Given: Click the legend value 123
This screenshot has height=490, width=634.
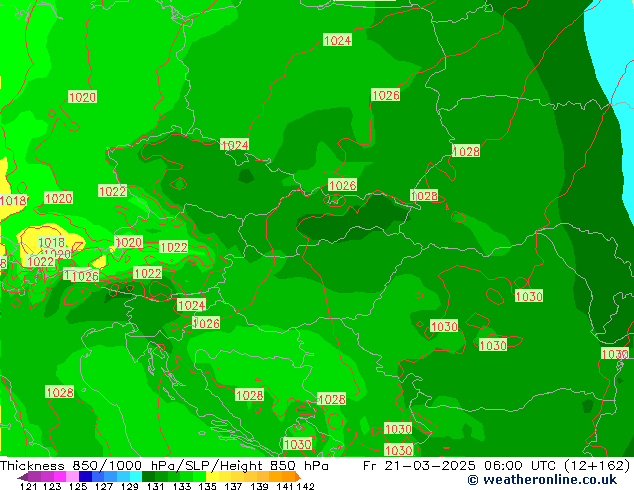Looking at the screenshot, I should 52,486.
